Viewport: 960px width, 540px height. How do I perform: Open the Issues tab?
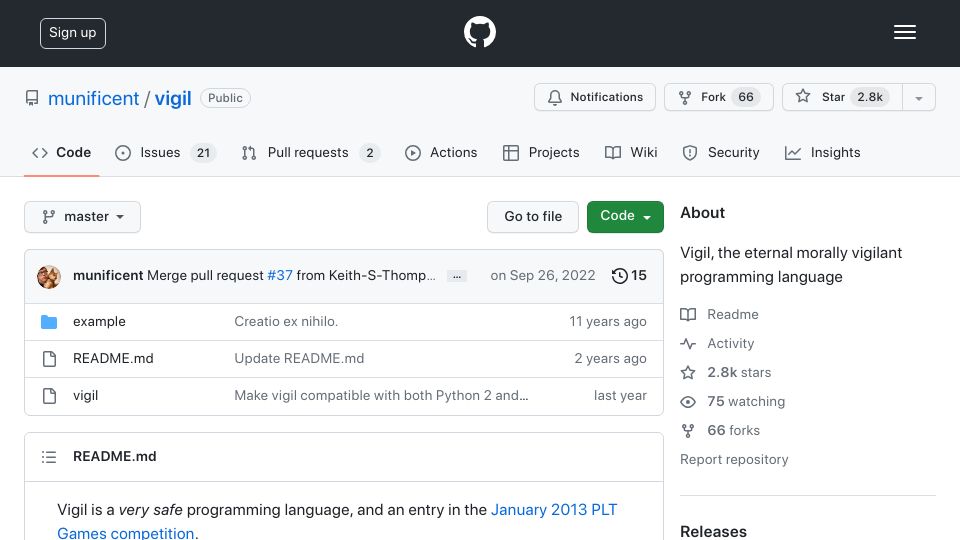tap(165, 152)
